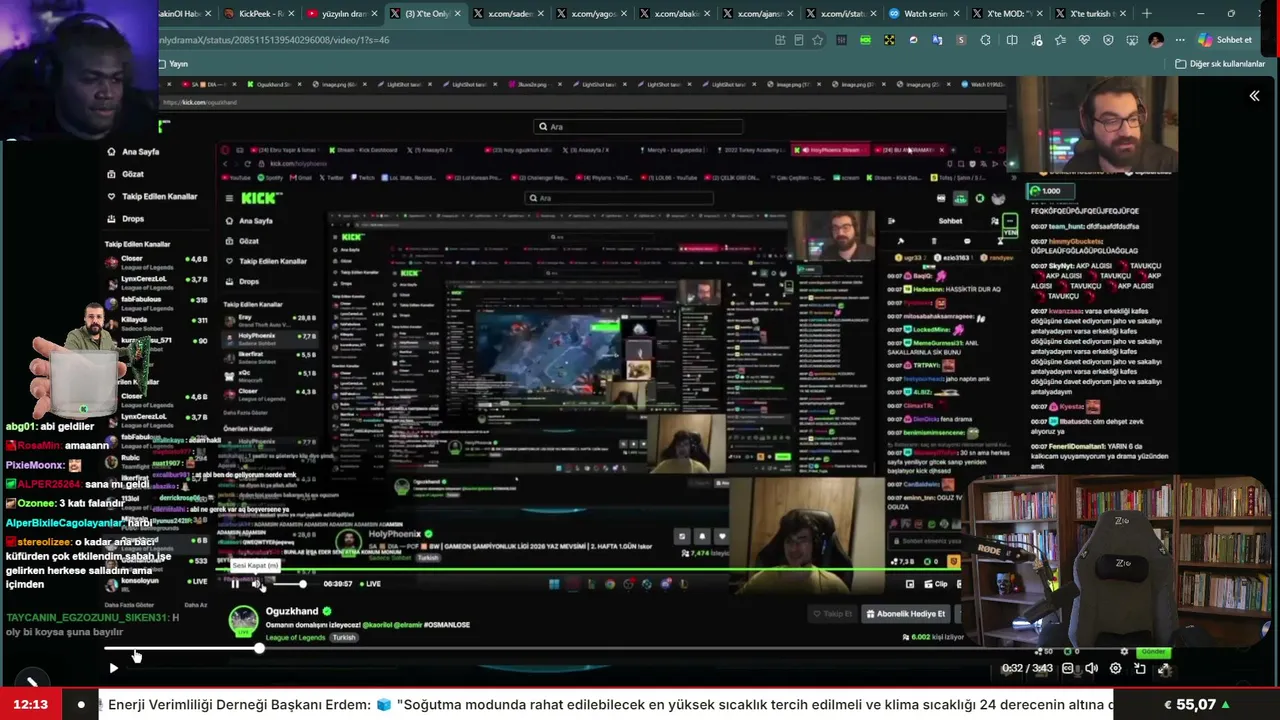Open the browser more options menu
Viewport: 1280px width, 720px height.
pyautogui.click(x=1180, y=40)
